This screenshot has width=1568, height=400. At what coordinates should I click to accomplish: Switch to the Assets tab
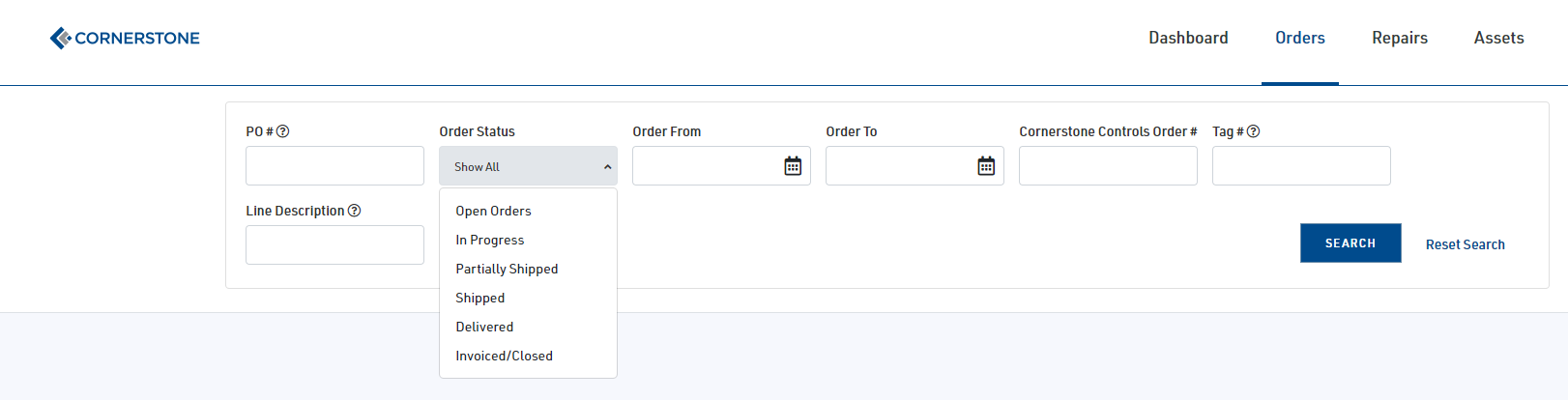coord(1498,38)
